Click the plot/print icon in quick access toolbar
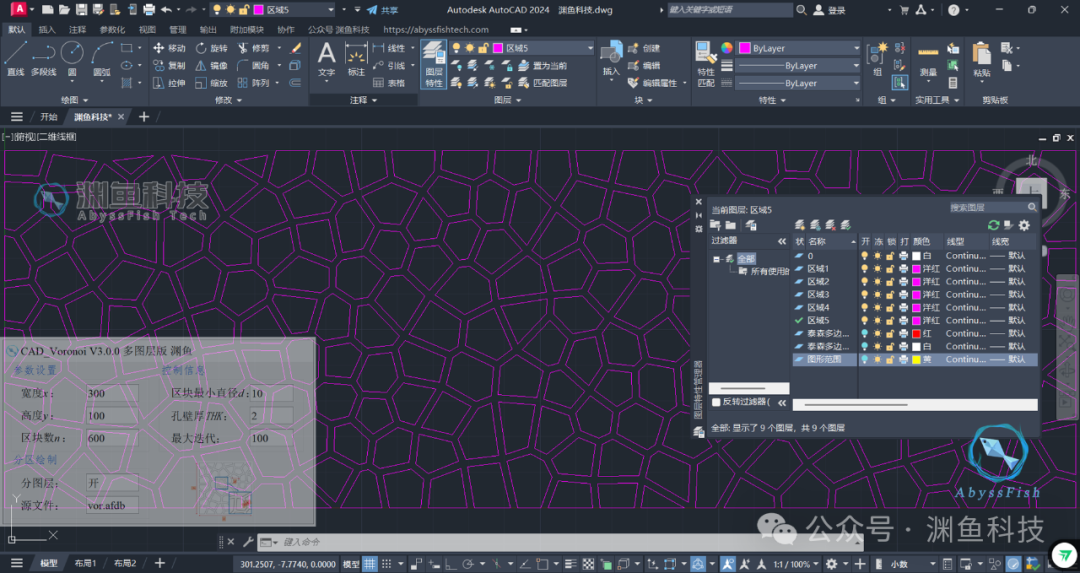The width and height of the screenshot is (1080, 573). pos(149,10)
